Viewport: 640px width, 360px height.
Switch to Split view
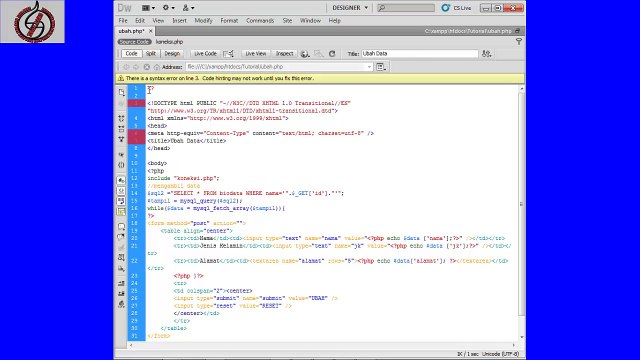click(151, 53)
